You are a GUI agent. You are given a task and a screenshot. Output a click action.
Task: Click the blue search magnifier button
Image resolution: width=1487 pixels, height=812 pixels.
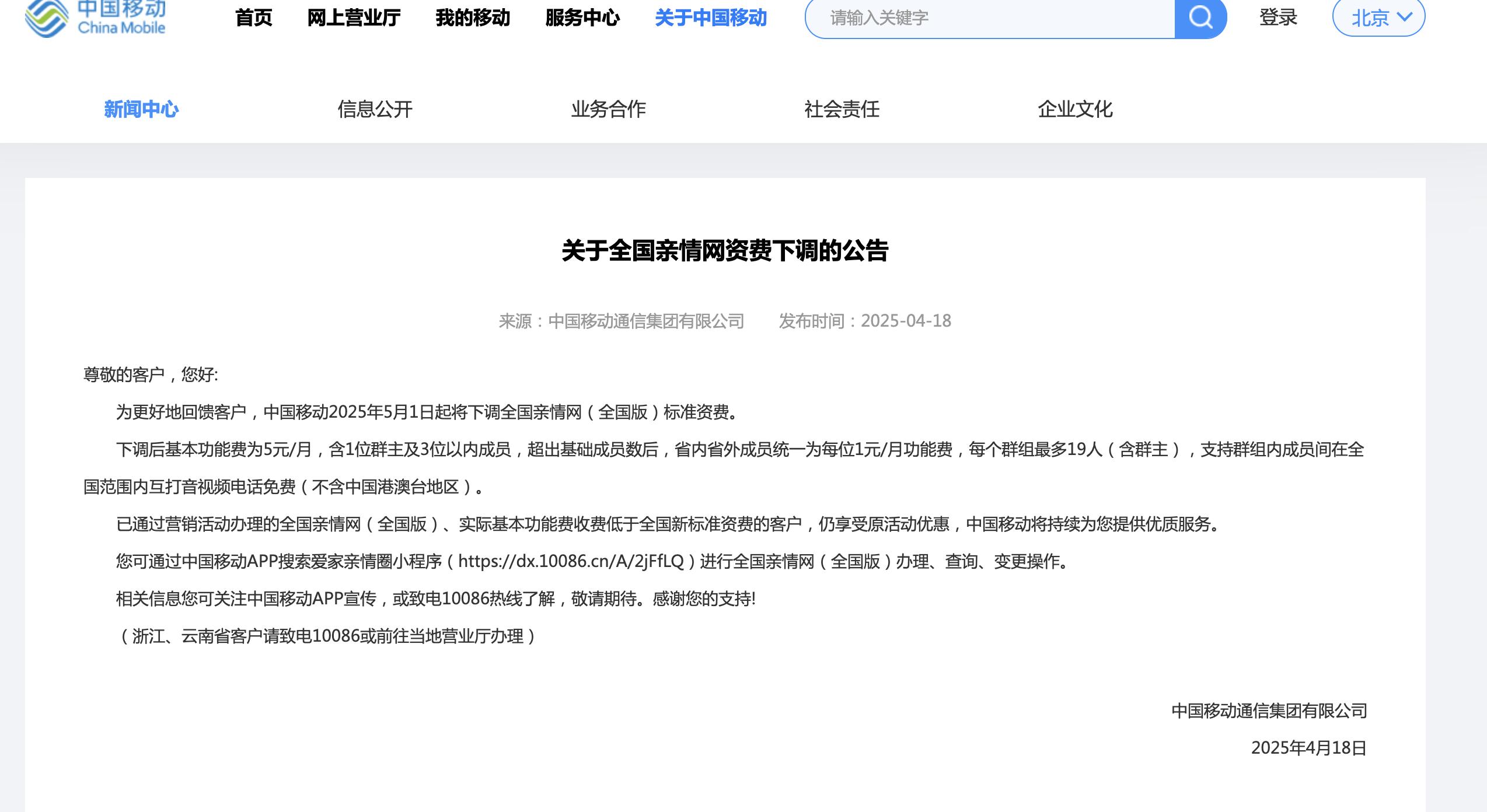[x=1200, y=18]
